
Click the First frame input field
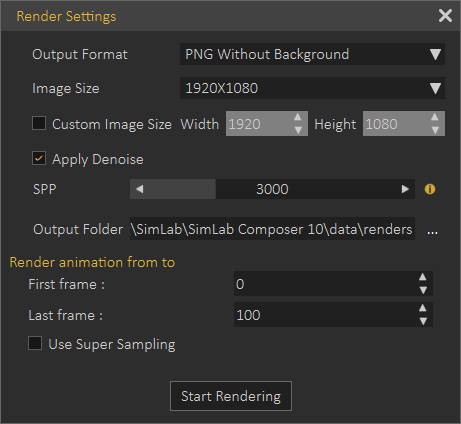pyautogui.click(x=333, y=284)
